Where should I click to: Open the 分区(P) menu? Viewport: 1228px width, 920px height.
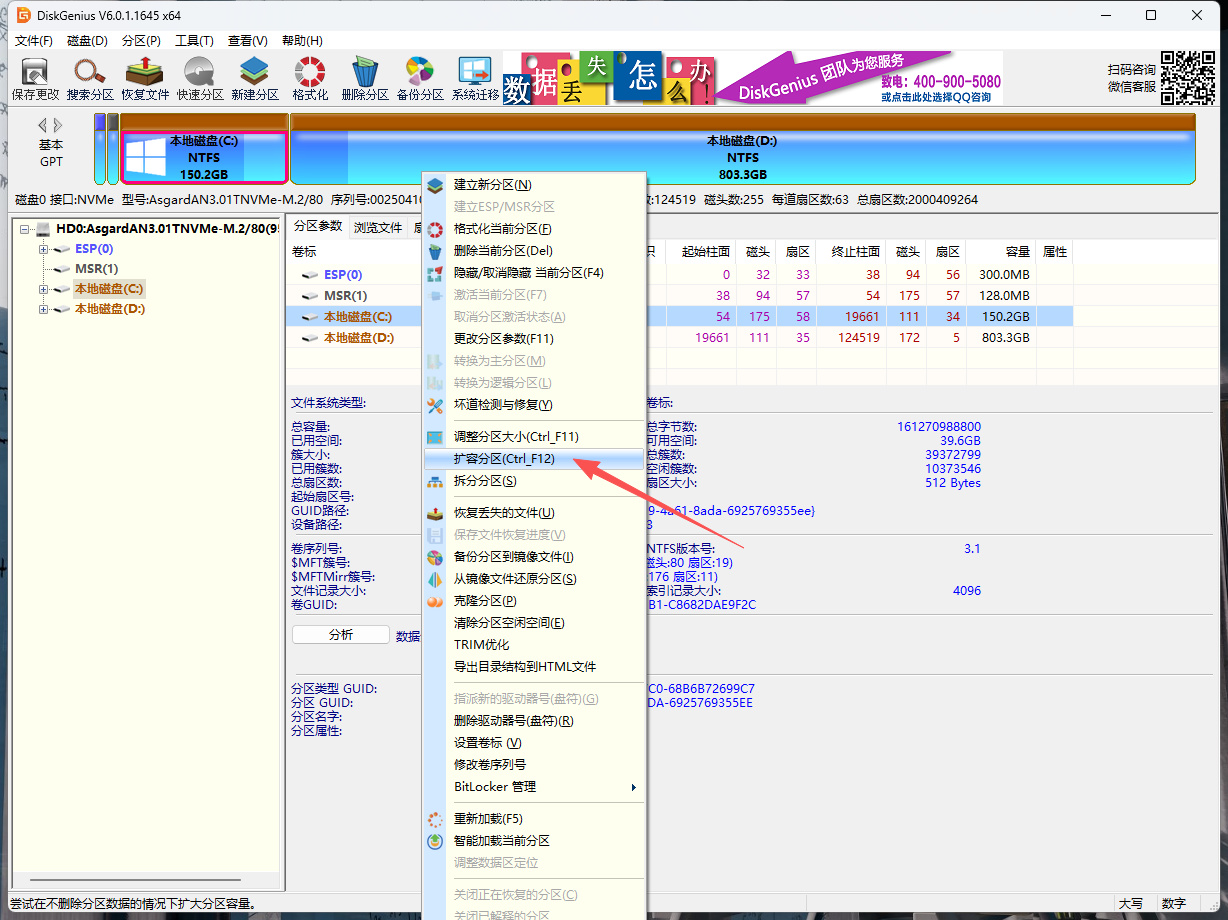[x=141, y=41]
